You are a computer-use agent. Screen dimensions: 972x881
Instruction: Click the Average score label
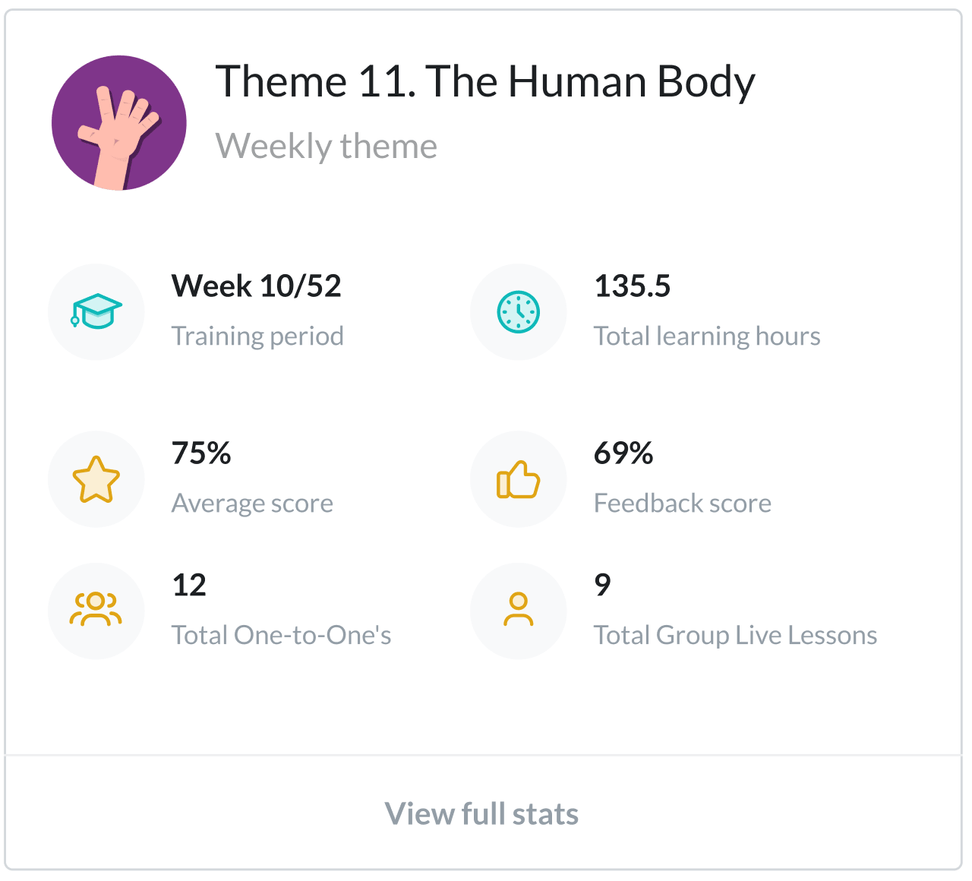point(252,503)
